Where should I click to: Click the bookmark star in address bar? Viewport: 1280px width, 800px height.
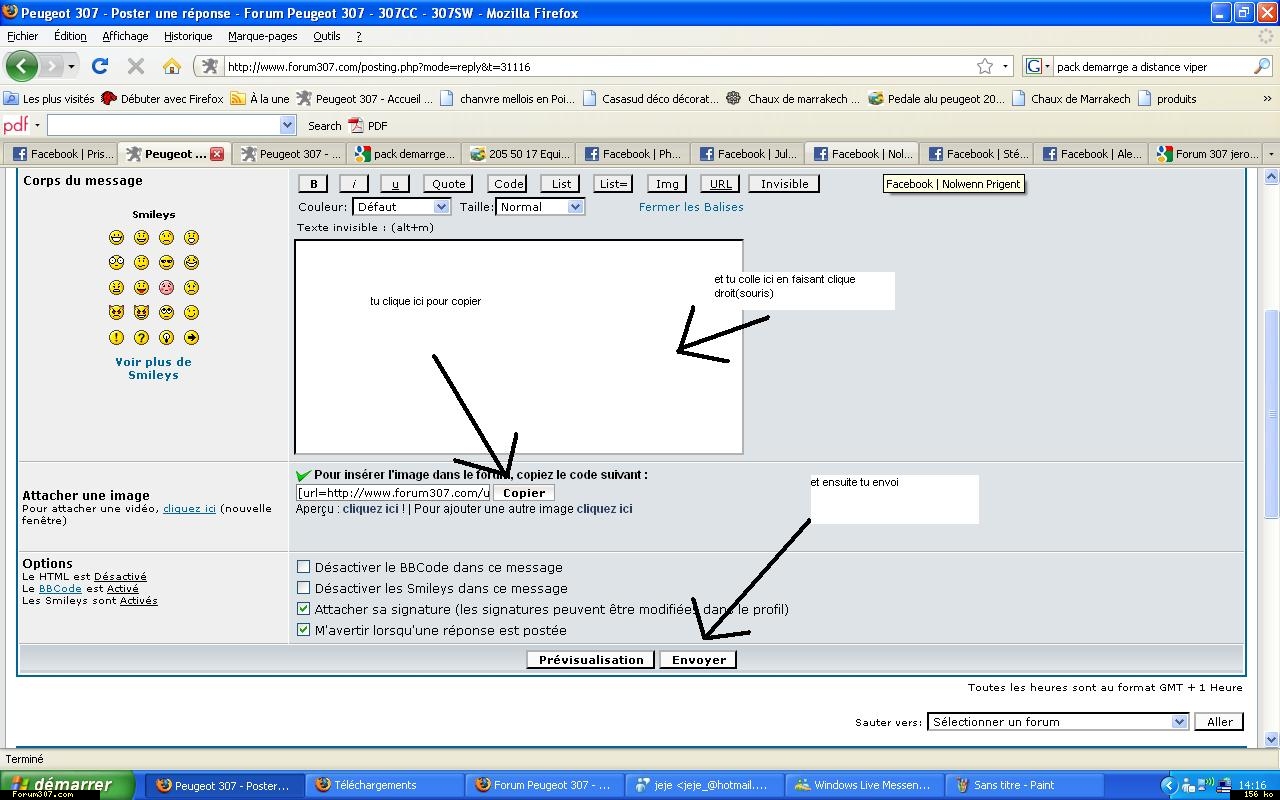pyautogui.click(x=985, y=67)
